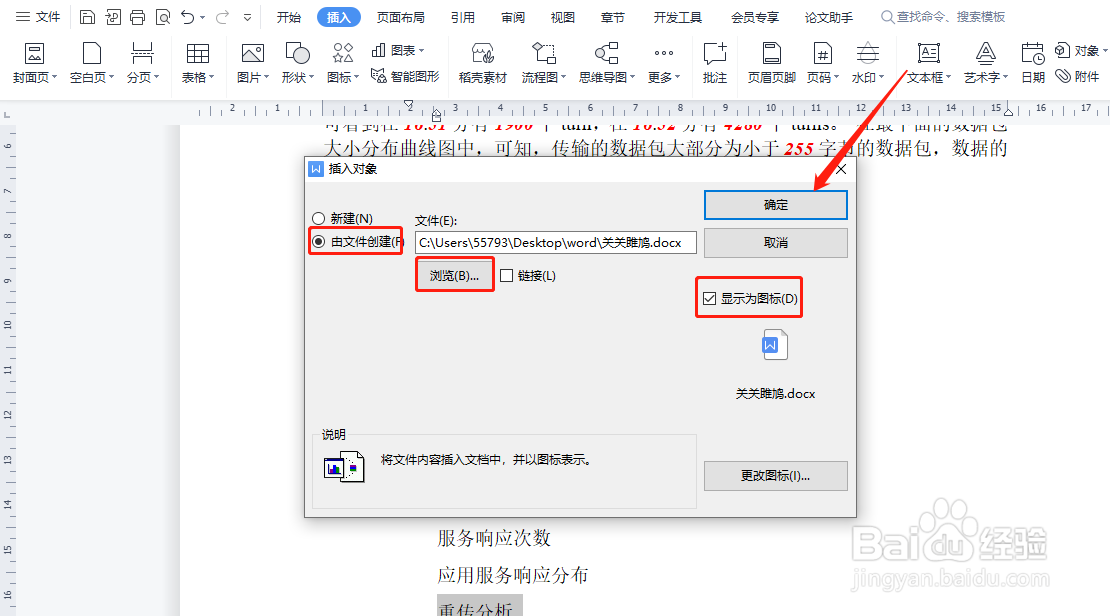
Task: Open the 文件 menu
Action: [38, 16]
